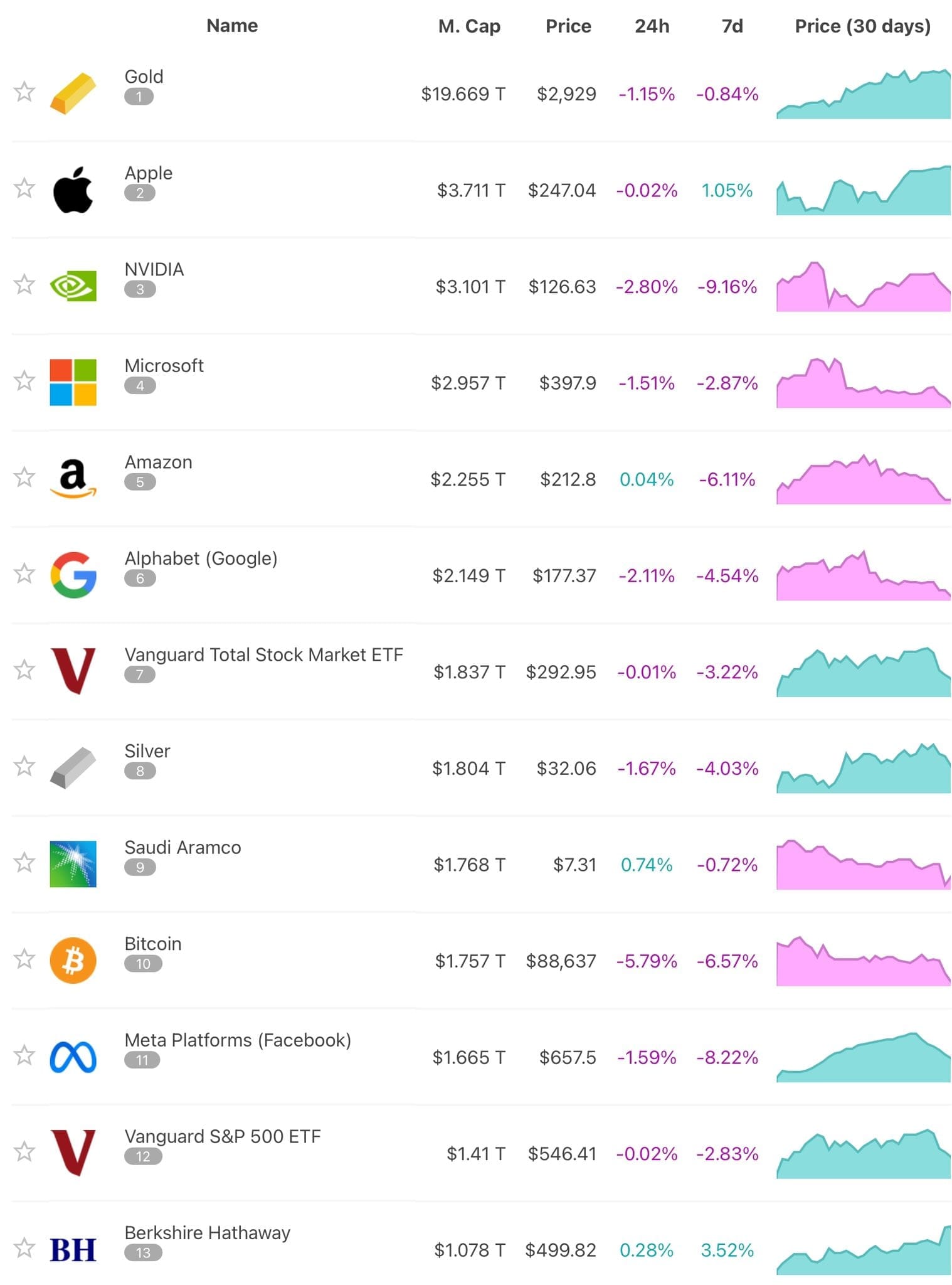Open the NVIDIA logo icon
The width and height of the screenshot is (952, 1285).
(x=73, y=286)
